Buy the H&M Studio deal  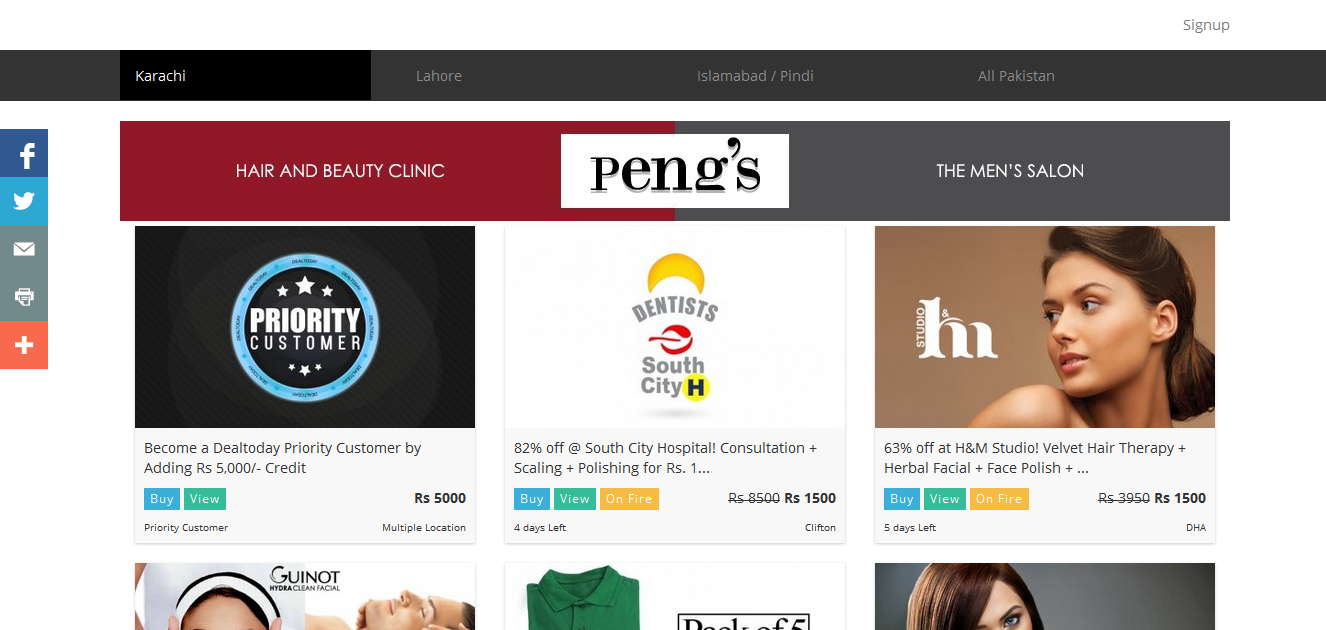(x=902, y=499)
